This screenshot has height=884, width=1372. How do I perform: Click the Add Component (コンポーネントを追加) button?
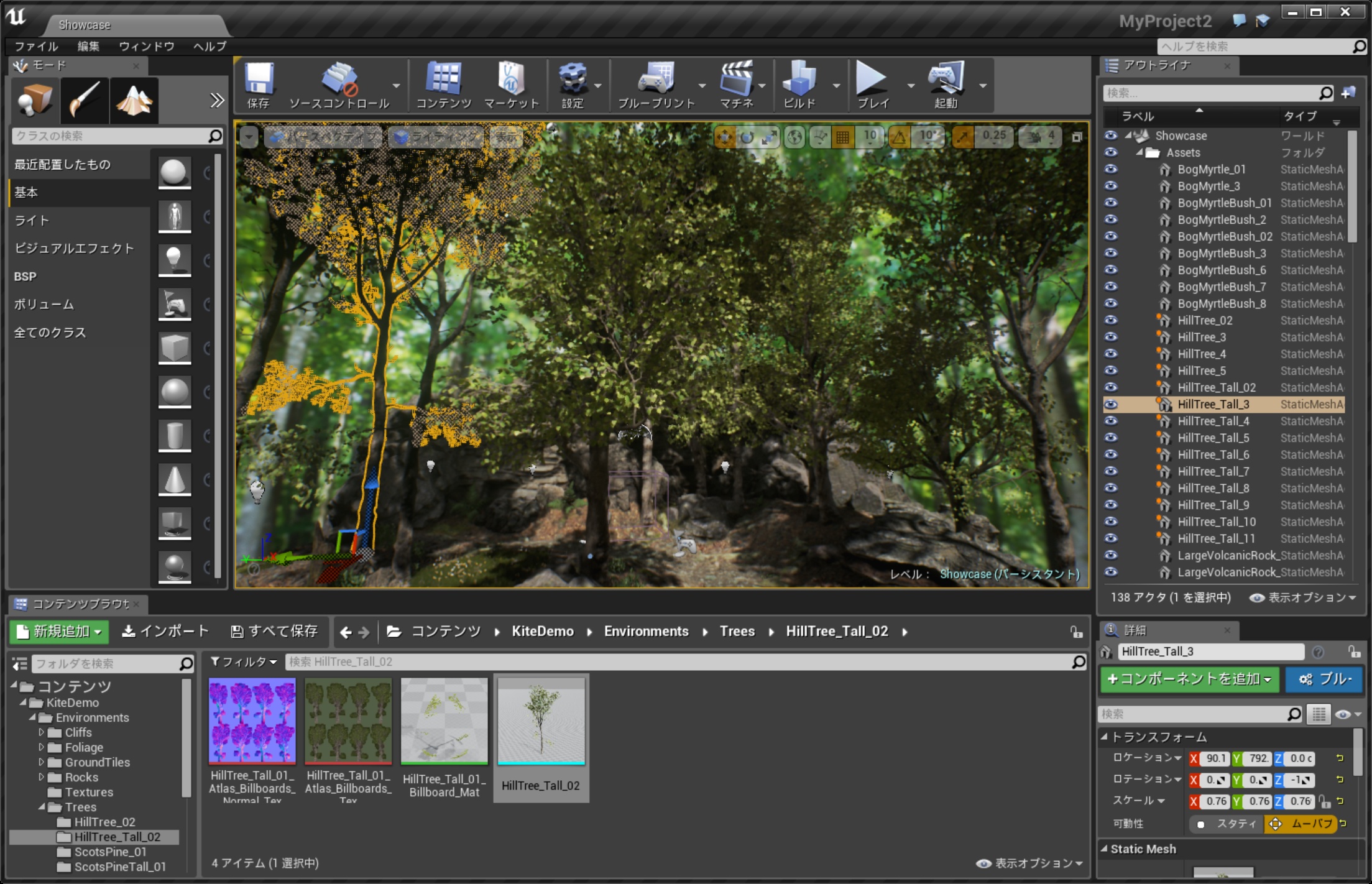[x=1189, y=679]
